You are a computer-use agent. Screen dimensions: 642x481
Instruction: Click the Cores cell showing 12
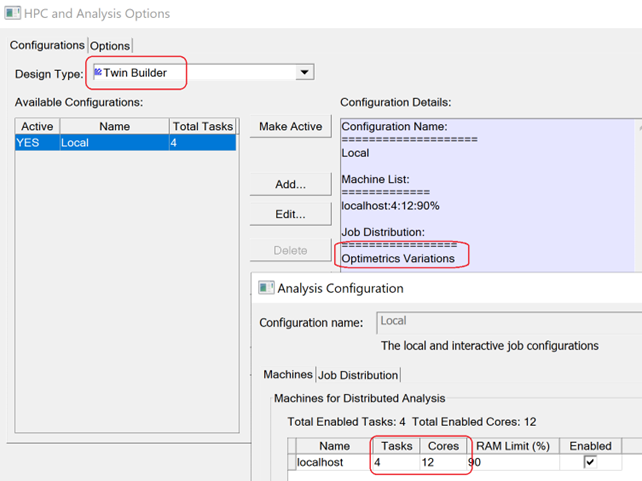(x=443, y=462)
